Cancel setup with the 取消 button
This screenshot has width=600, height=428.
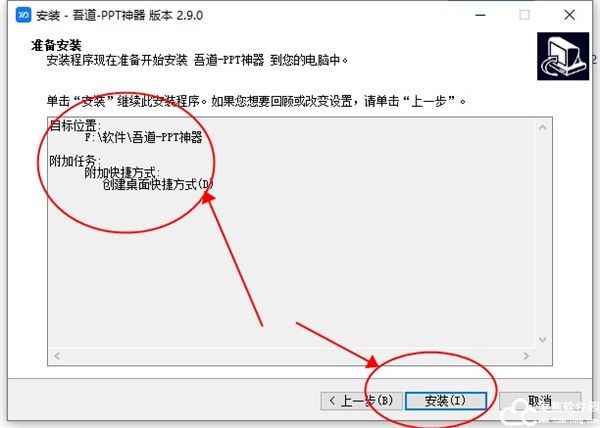pos(540,400)
